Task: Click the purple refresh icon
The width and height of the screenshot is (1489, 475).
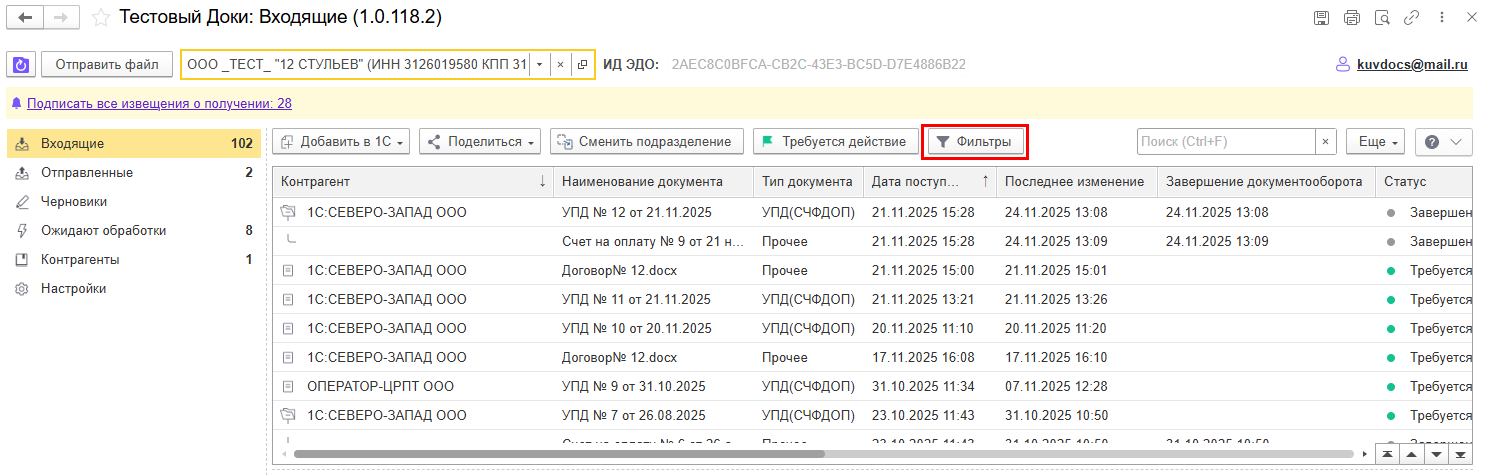Action: pos(21,65)
